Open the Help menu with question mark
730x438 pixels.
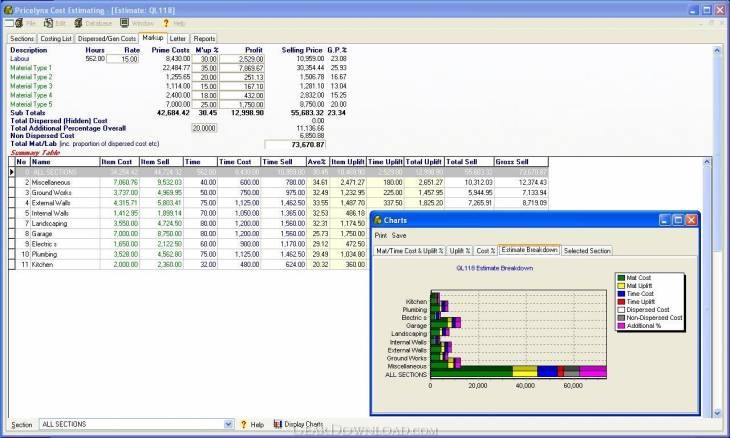(174, 23)
